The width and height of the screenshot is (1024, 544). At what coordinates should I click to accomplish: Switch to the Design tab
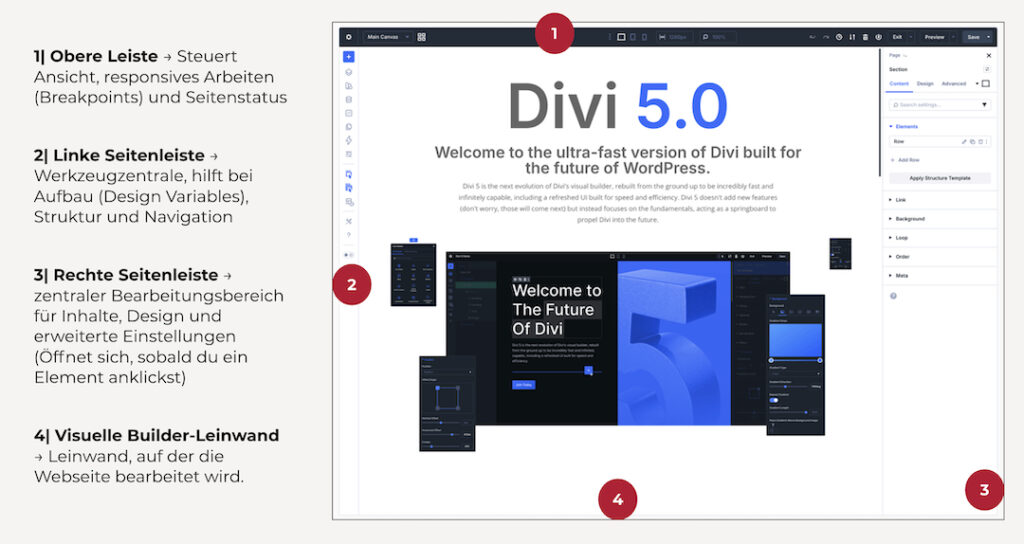[x=925, y=84]
